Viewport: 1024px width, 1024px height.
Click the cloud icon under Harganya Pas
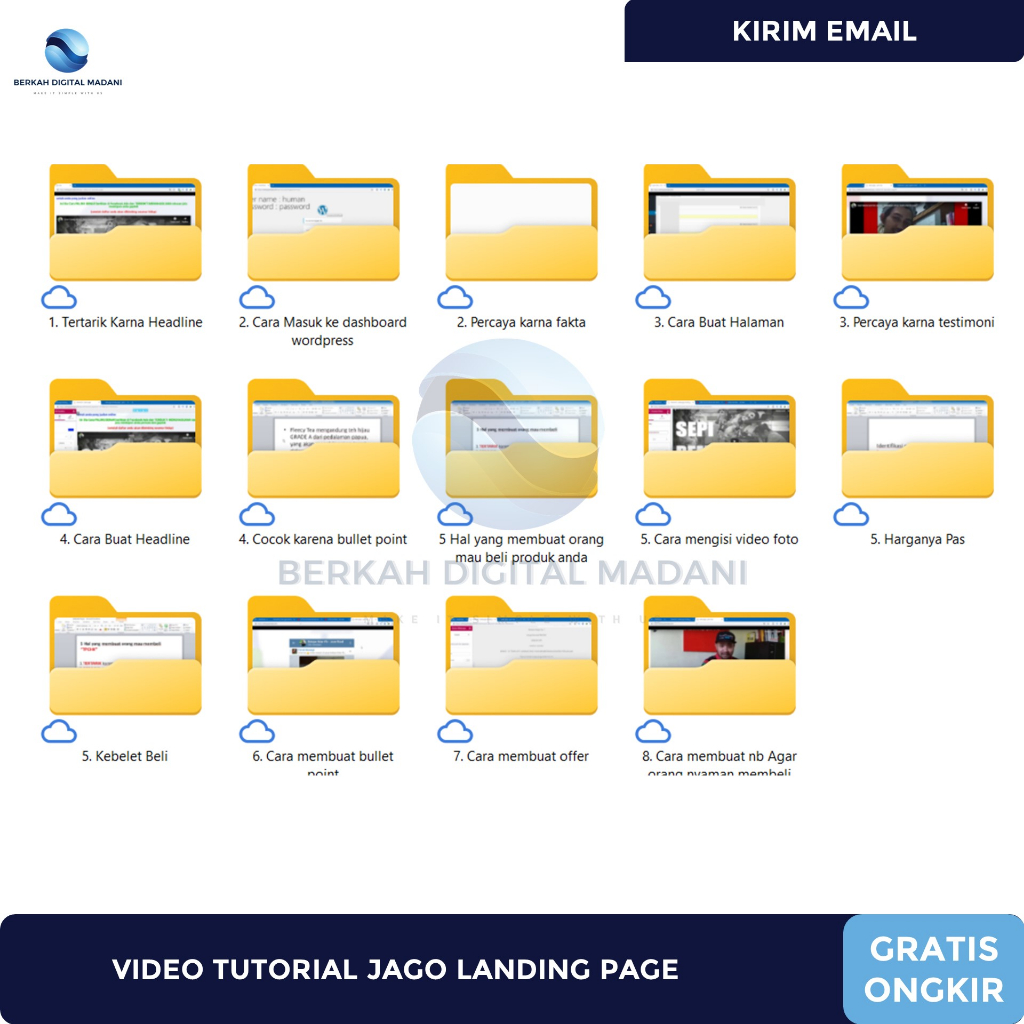[851, 515]
